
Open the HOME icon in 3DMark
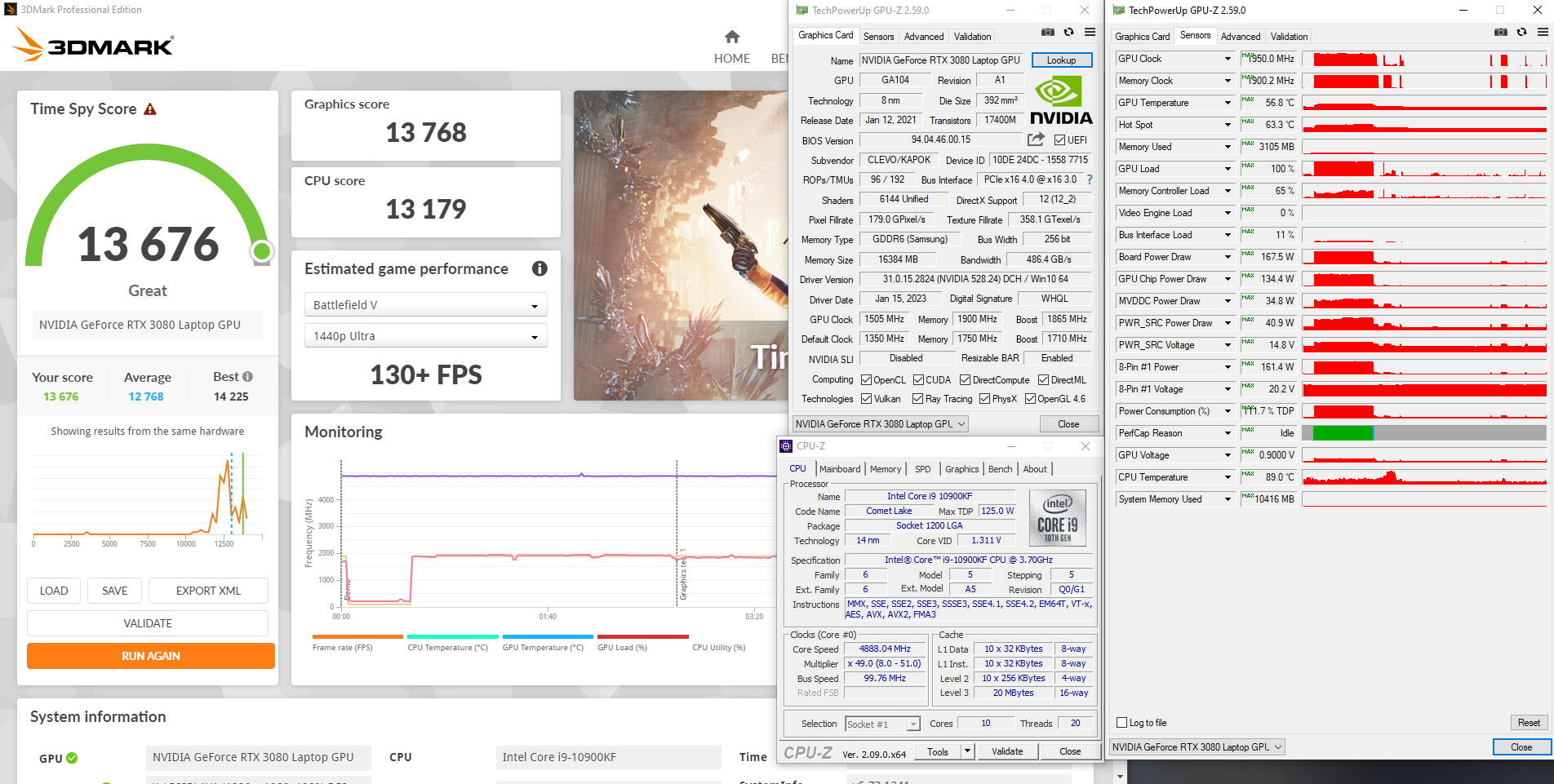(x=732, y=37)
